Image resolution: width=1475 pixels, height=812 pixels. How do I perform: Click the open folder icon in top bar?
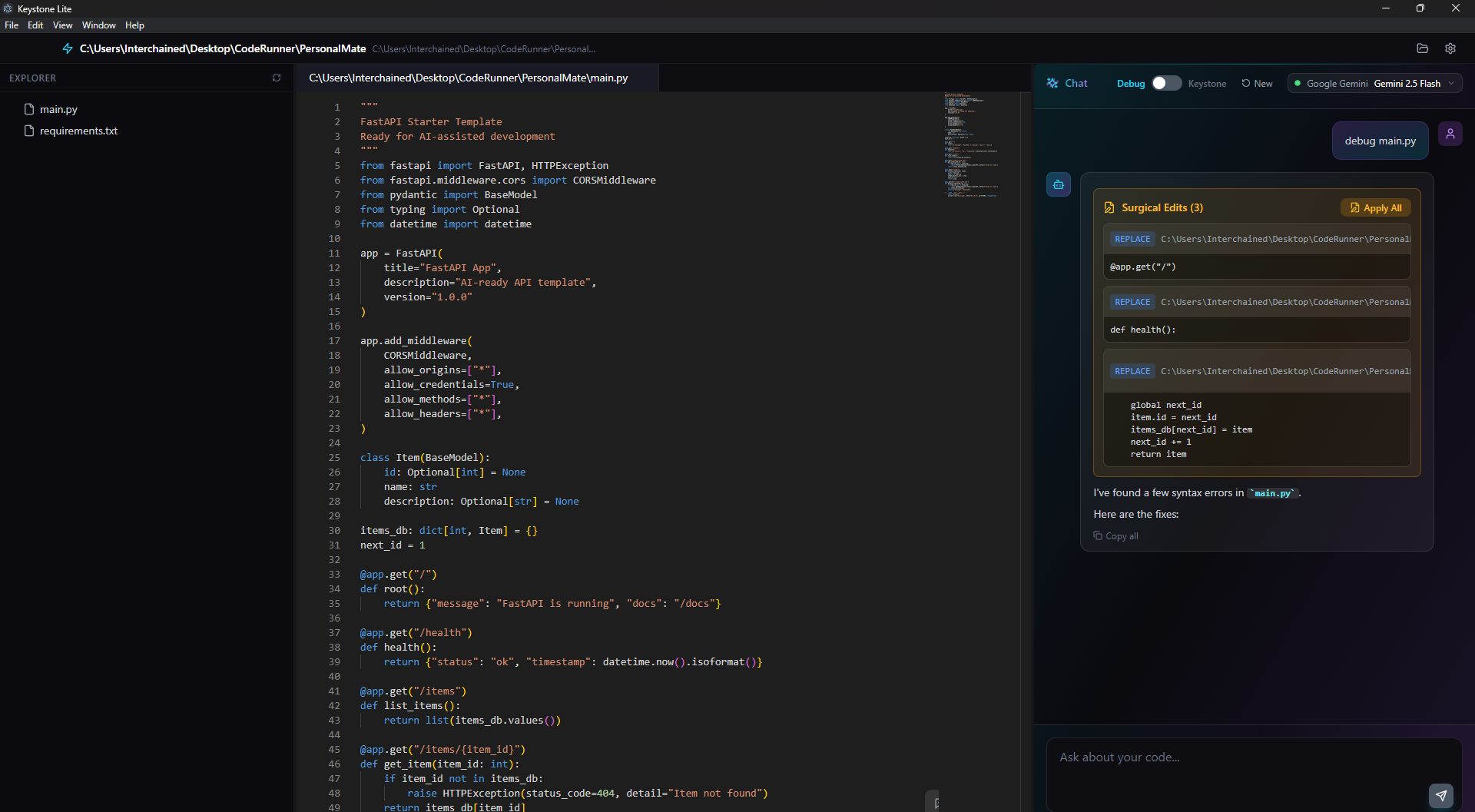pyautogui.click(x=1422, y=48)
